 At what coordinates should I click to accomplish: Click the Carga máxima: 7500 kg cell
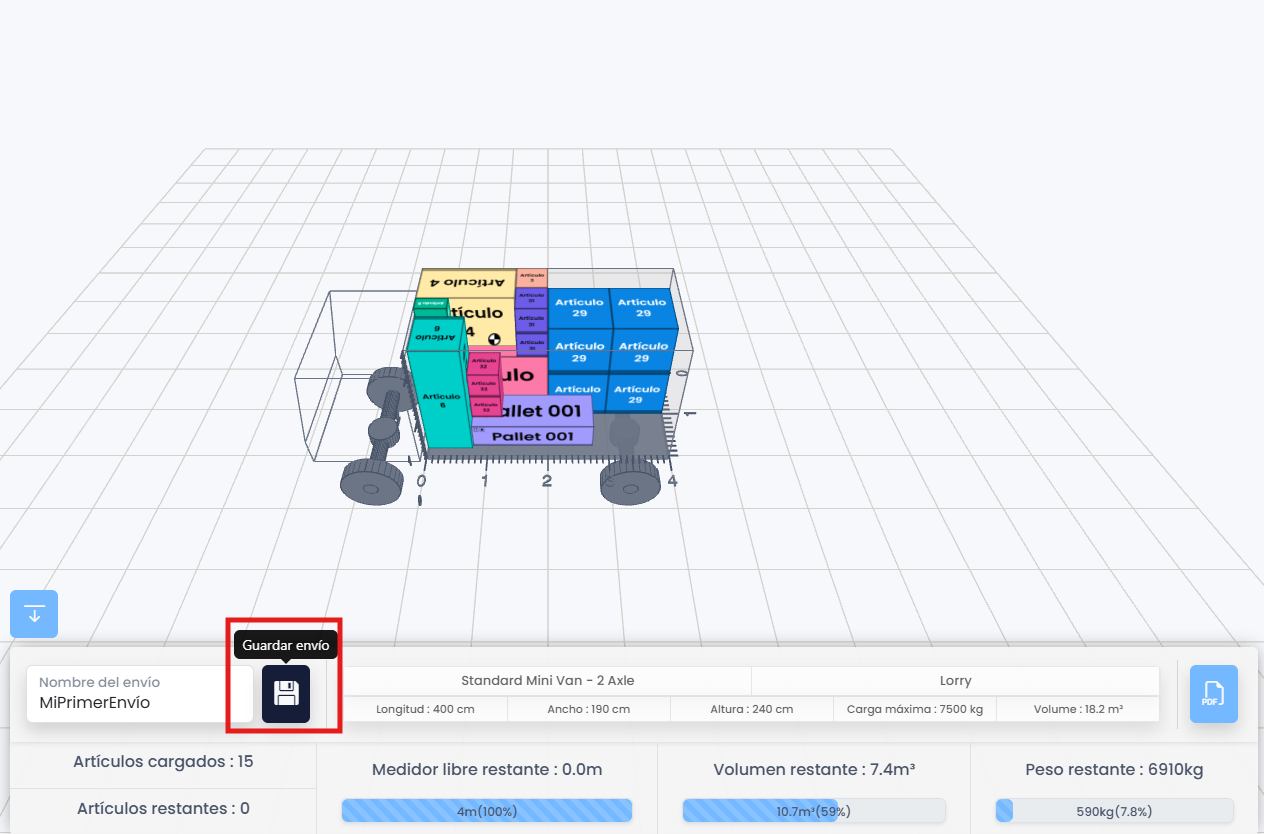914,709
